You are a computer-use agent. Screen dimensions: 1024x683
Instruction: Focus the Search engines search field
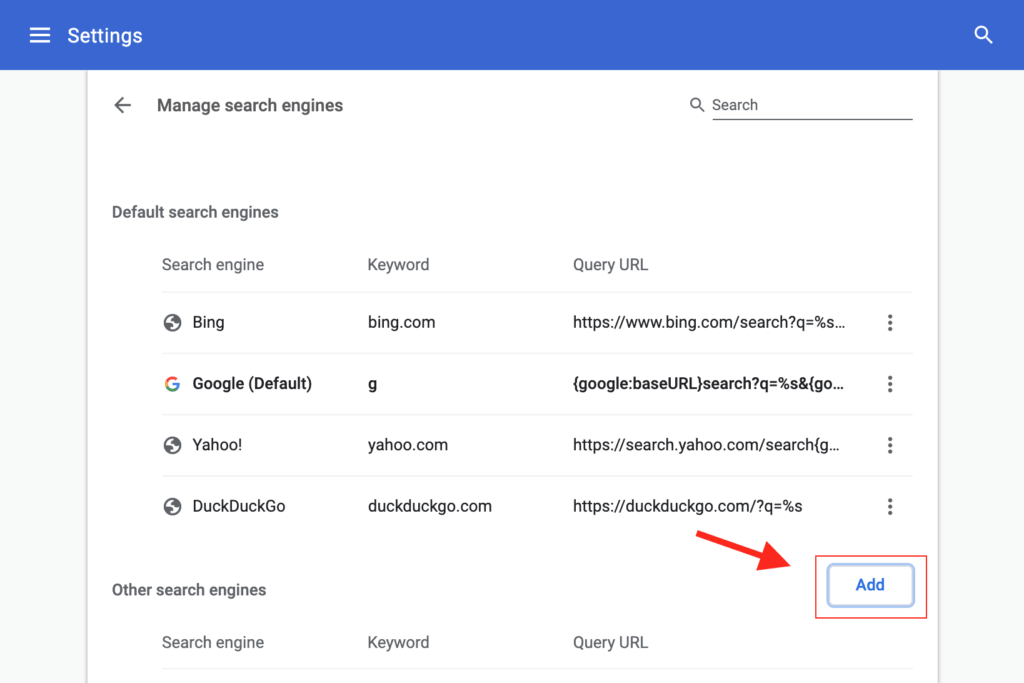tap(810, 105)
